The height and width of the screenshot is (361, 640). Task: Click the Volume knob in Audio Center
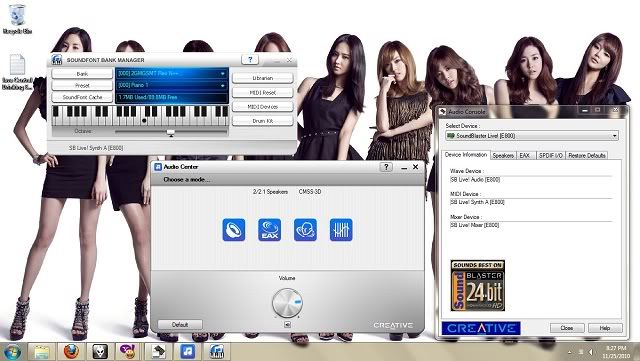point(287,303)
